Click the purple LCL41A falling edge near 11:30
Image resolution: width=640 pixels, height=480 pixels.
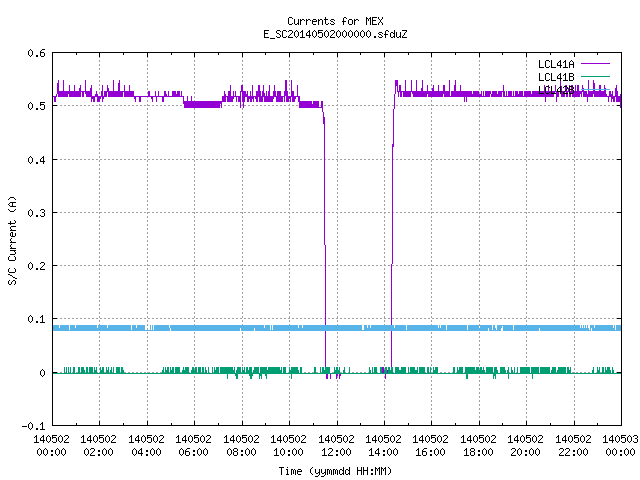pyautogui.click(x=325, y=237)
